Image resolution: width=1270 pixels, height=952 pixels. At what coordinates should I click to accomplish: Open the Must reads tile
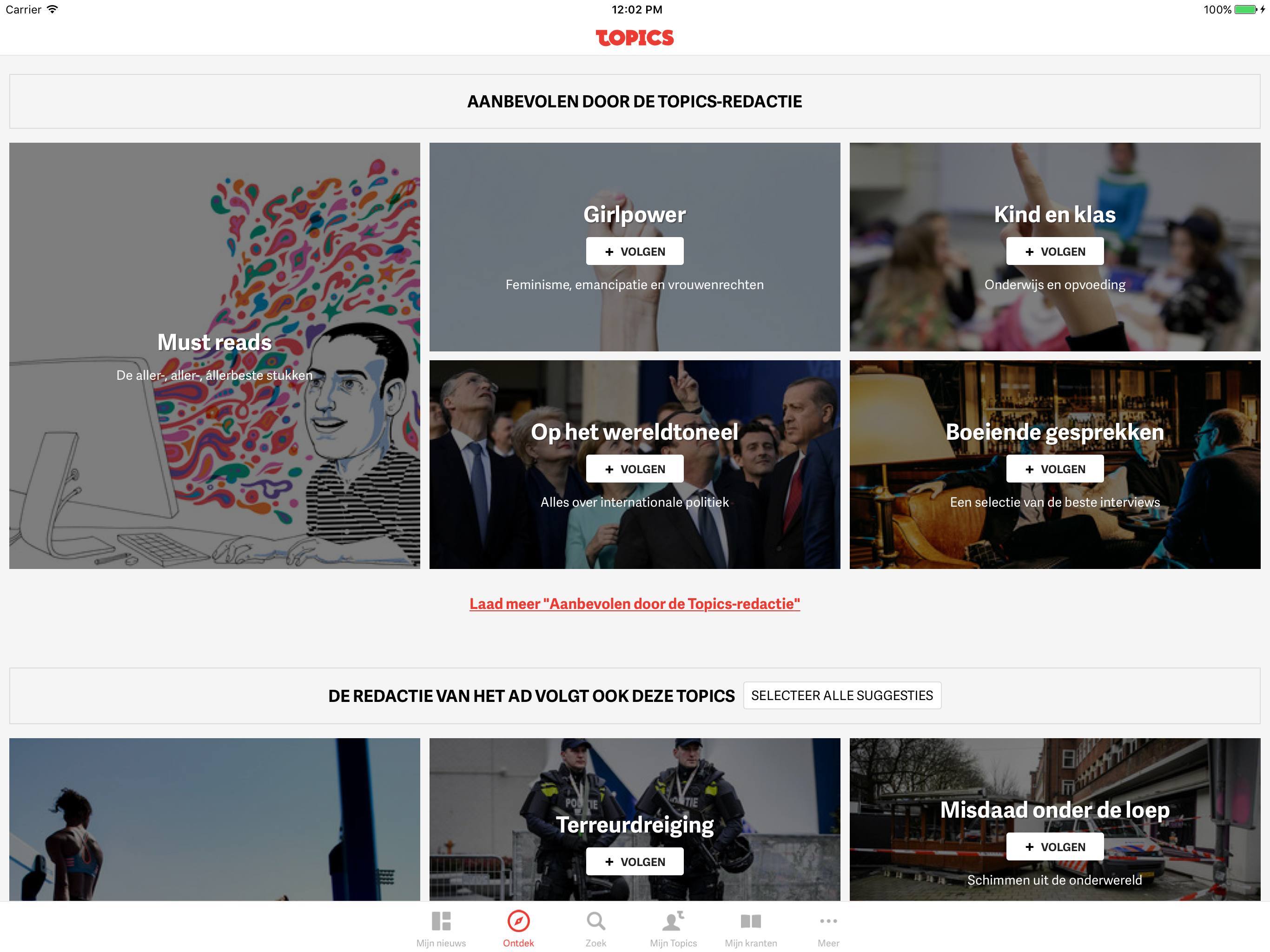215,356
